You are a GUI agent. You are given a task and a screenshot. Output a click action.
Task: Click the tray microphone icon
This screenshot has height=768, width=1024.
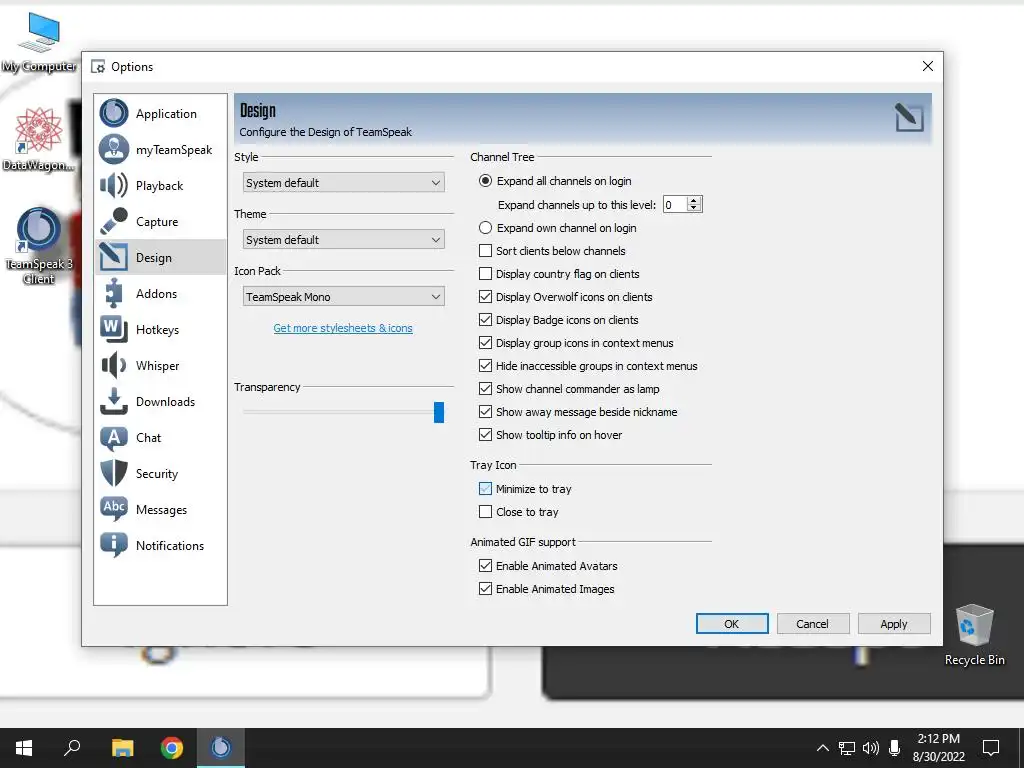click(x=895, y=748)
